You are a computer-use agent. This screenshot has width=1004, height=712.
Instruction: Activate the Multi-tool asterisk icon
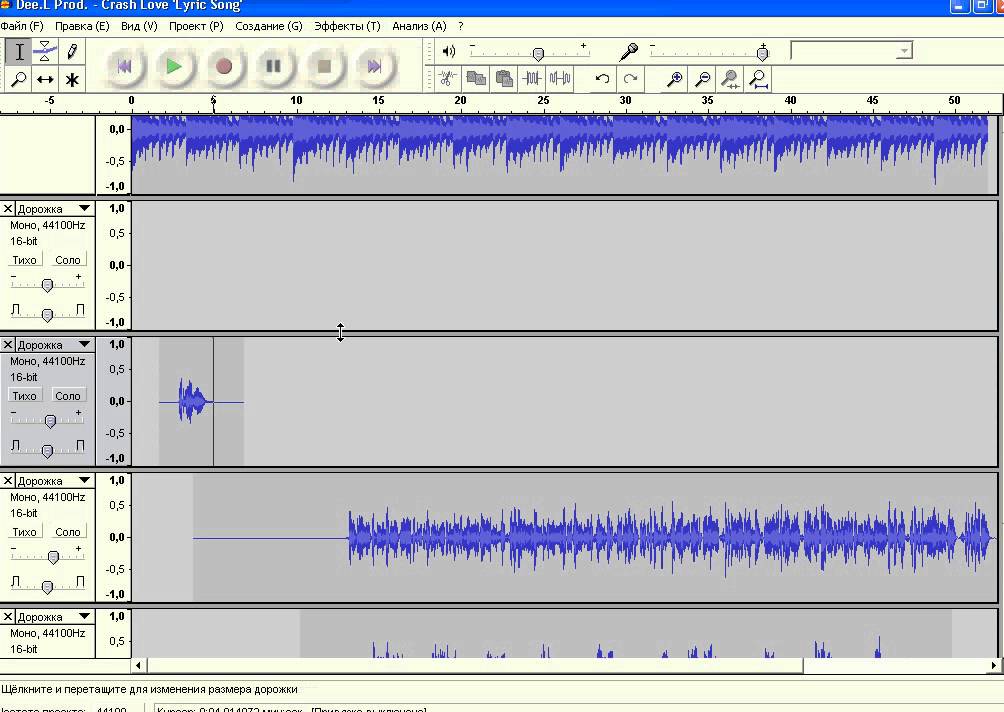point(72,79)
